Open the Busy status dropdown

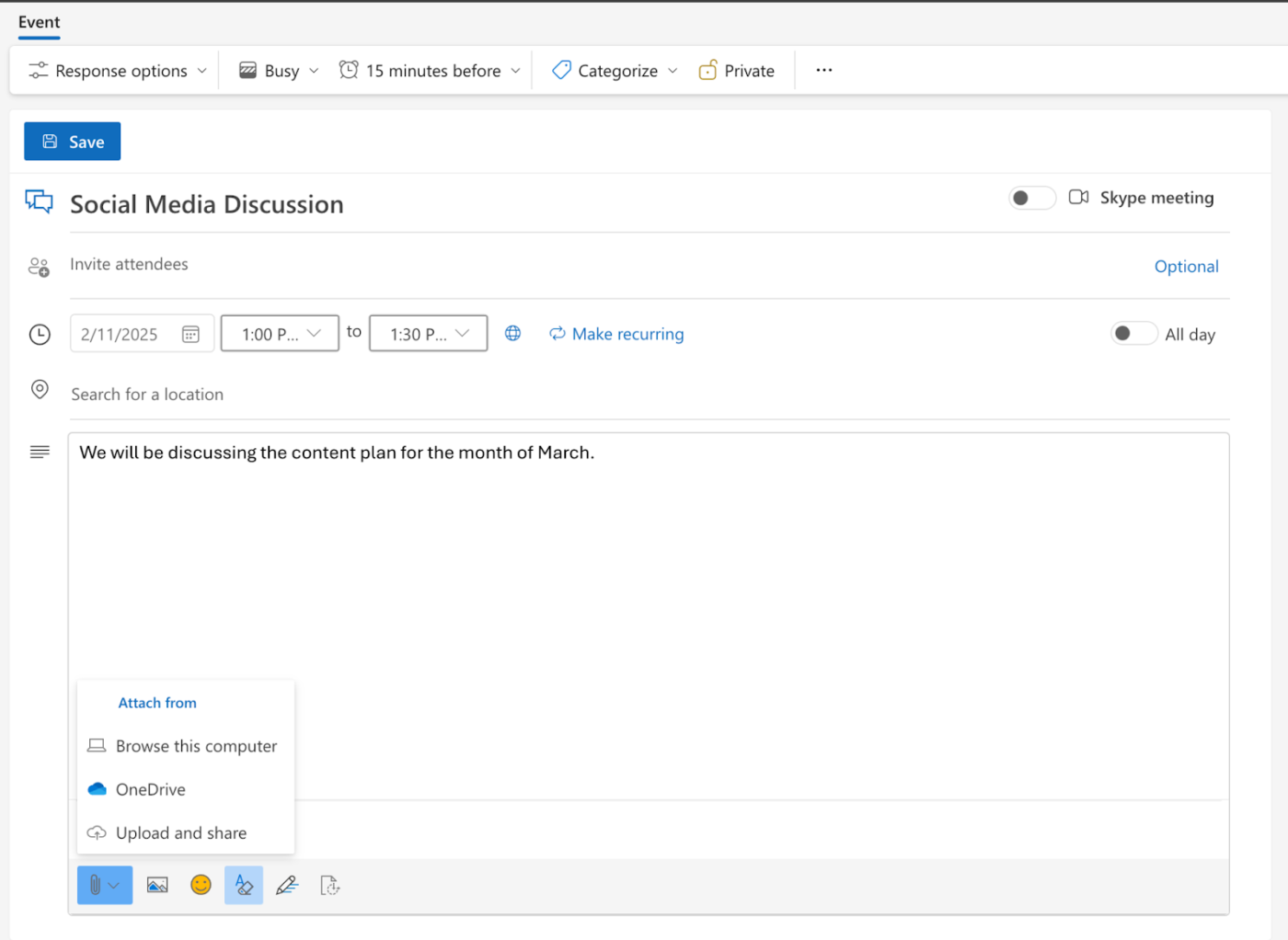point(279,71)
